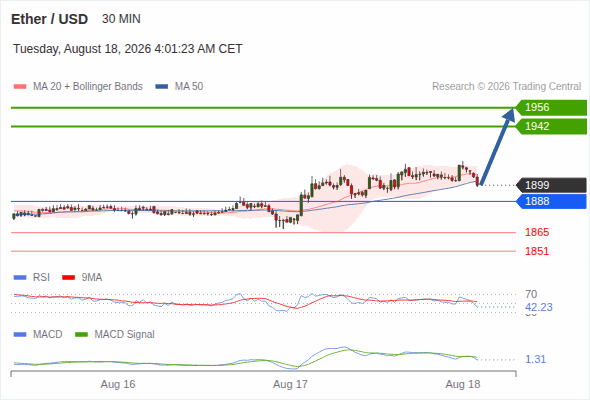Click the MA 50 legend label
This screenshot has width=590, height=400.
pos(189,87)
